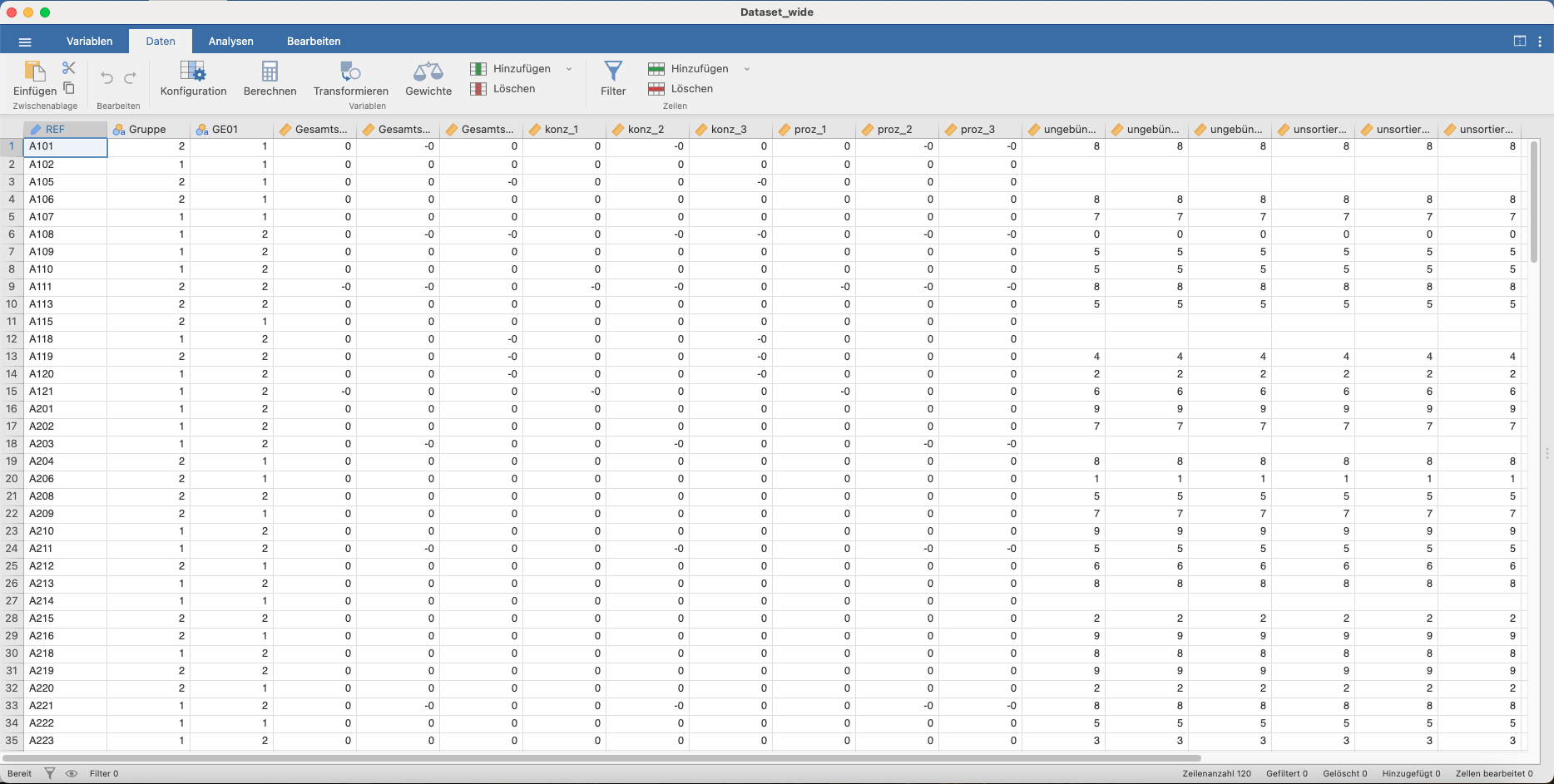Image resolution: width=1554 pixels, height=784 pixels.
Task: Select the proz_3 column header
Action: pos(980,130)
